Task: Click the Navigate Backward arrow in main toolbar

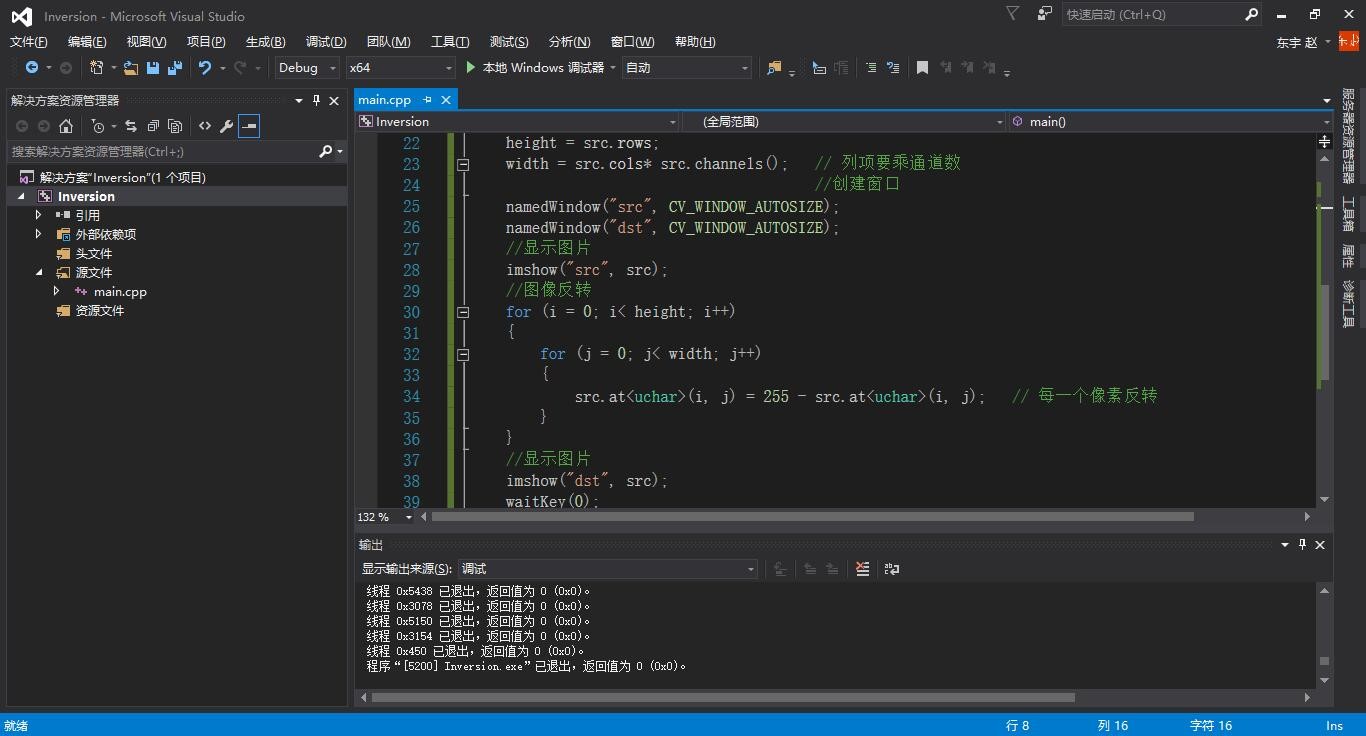Action: [32, 68]
